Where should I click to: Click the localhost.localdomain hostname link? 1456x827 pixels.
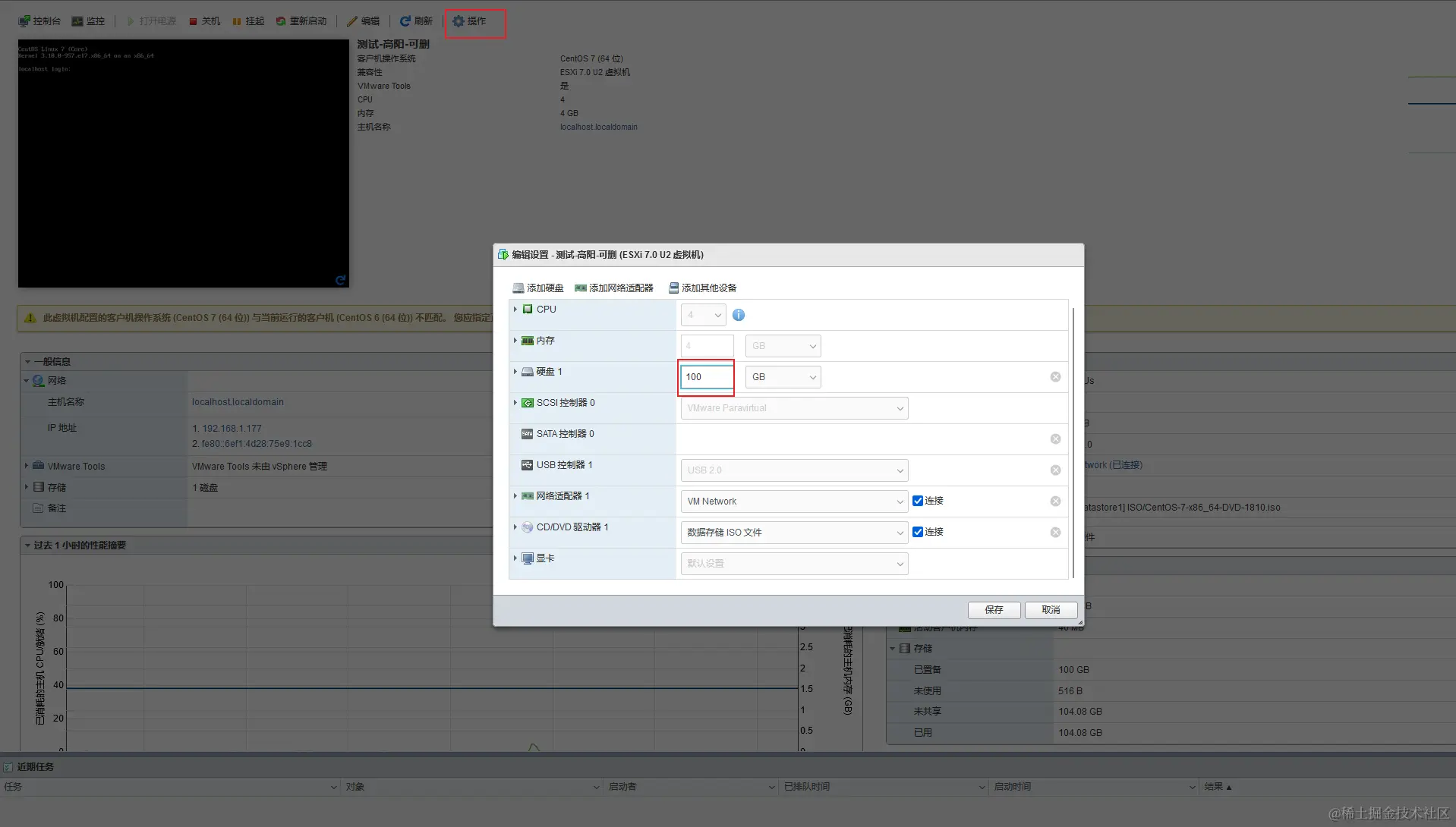(238, 402)
